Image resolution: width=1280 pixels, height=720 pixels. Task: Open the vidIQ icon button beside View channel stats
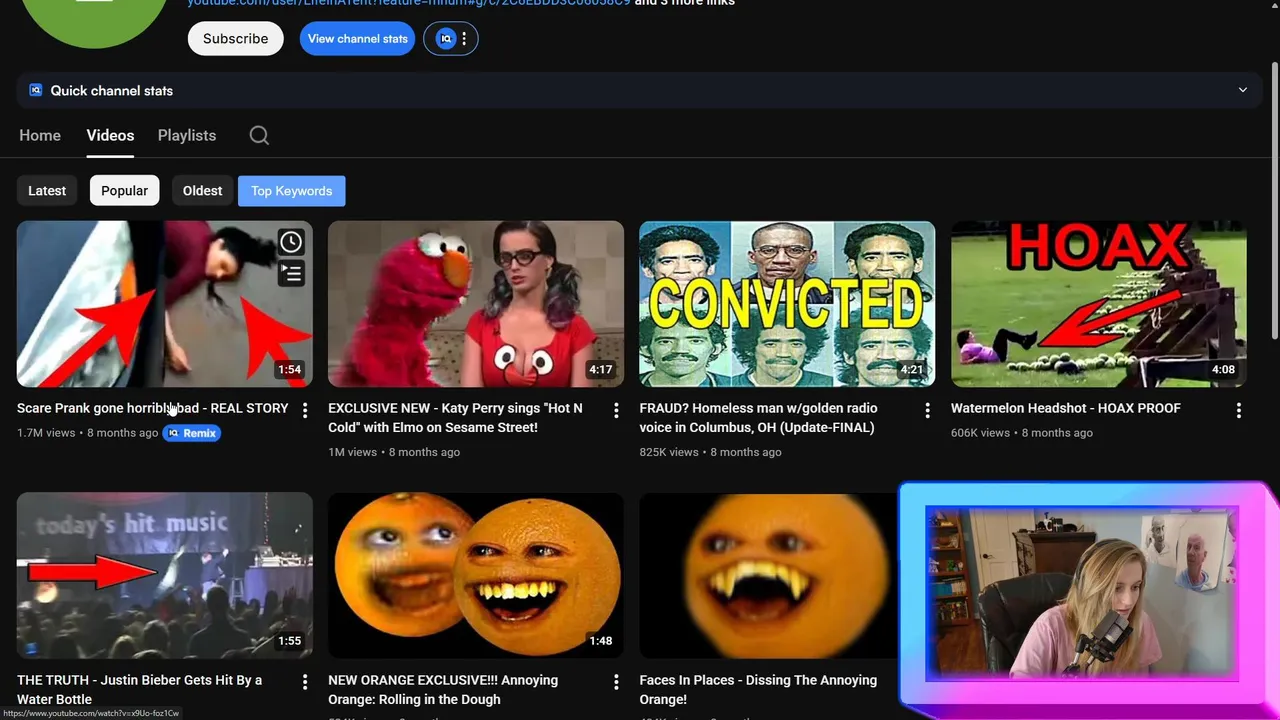pos(451,39)
